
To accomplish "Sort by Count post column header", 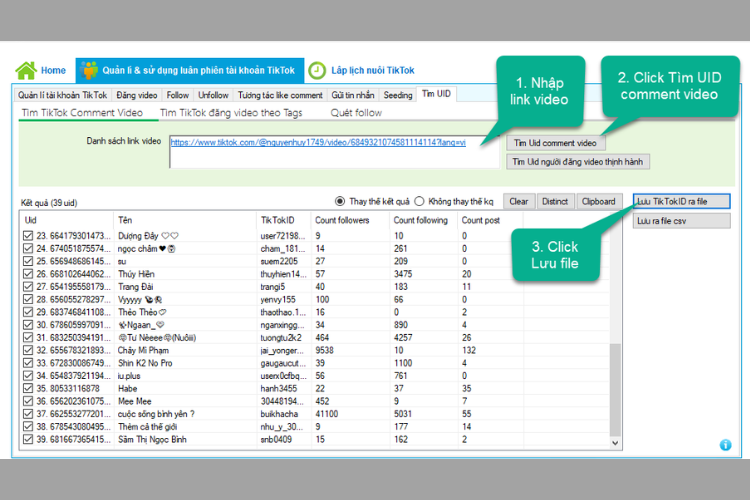I will pyautogui.click(x=490, y=220).
